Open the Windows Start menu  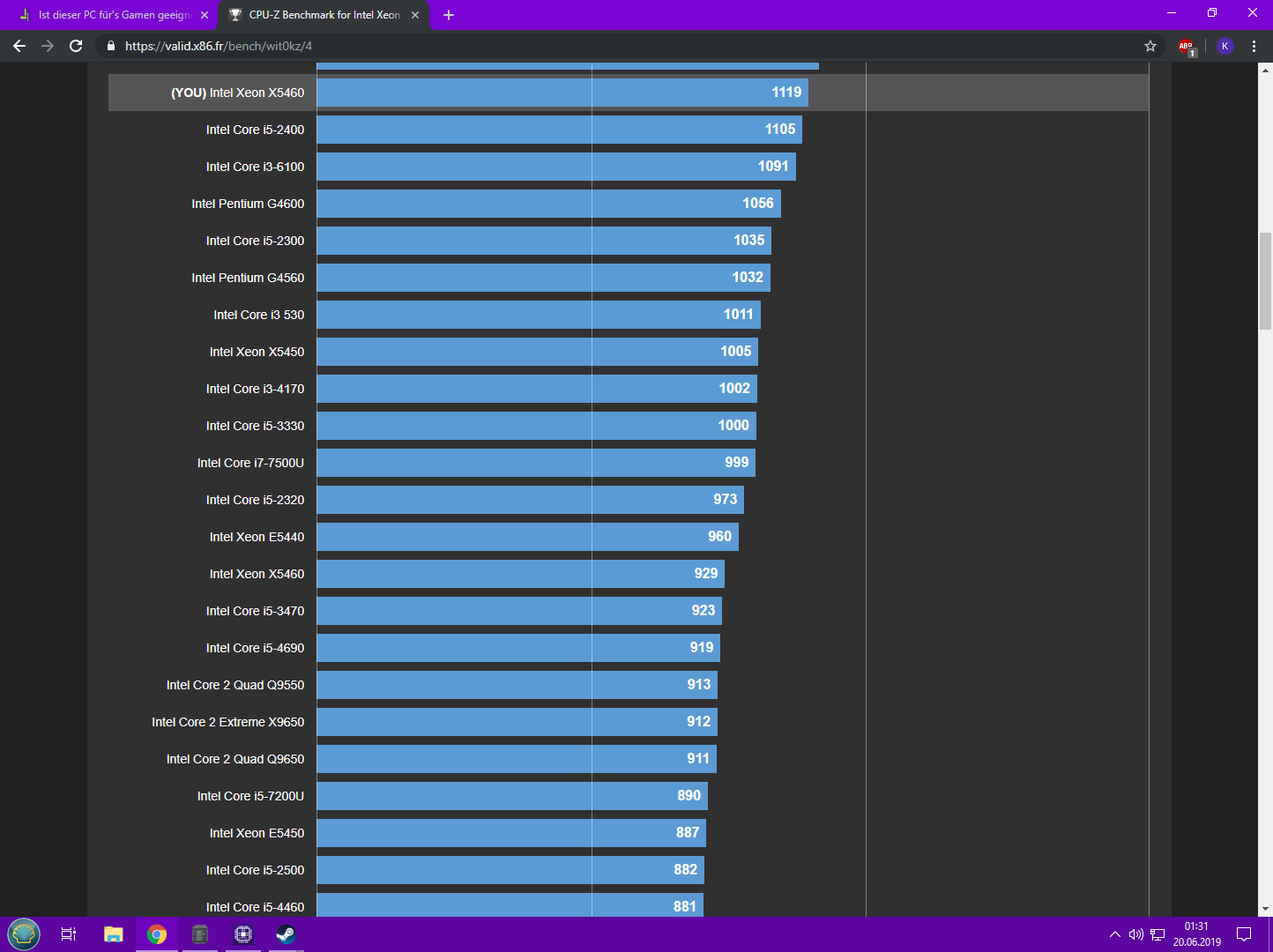coord(24,934)
